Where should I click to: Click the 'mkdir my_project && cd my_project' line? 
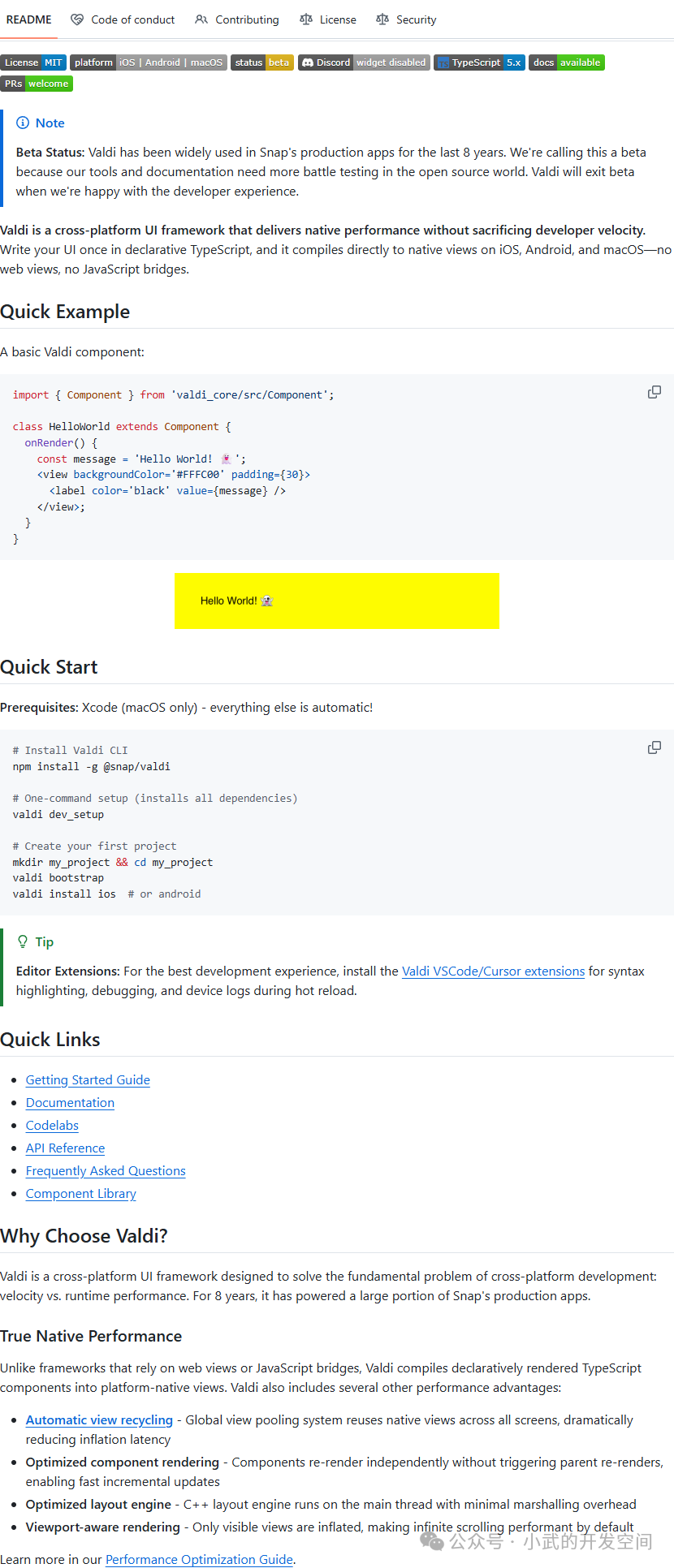click(113, 862)
